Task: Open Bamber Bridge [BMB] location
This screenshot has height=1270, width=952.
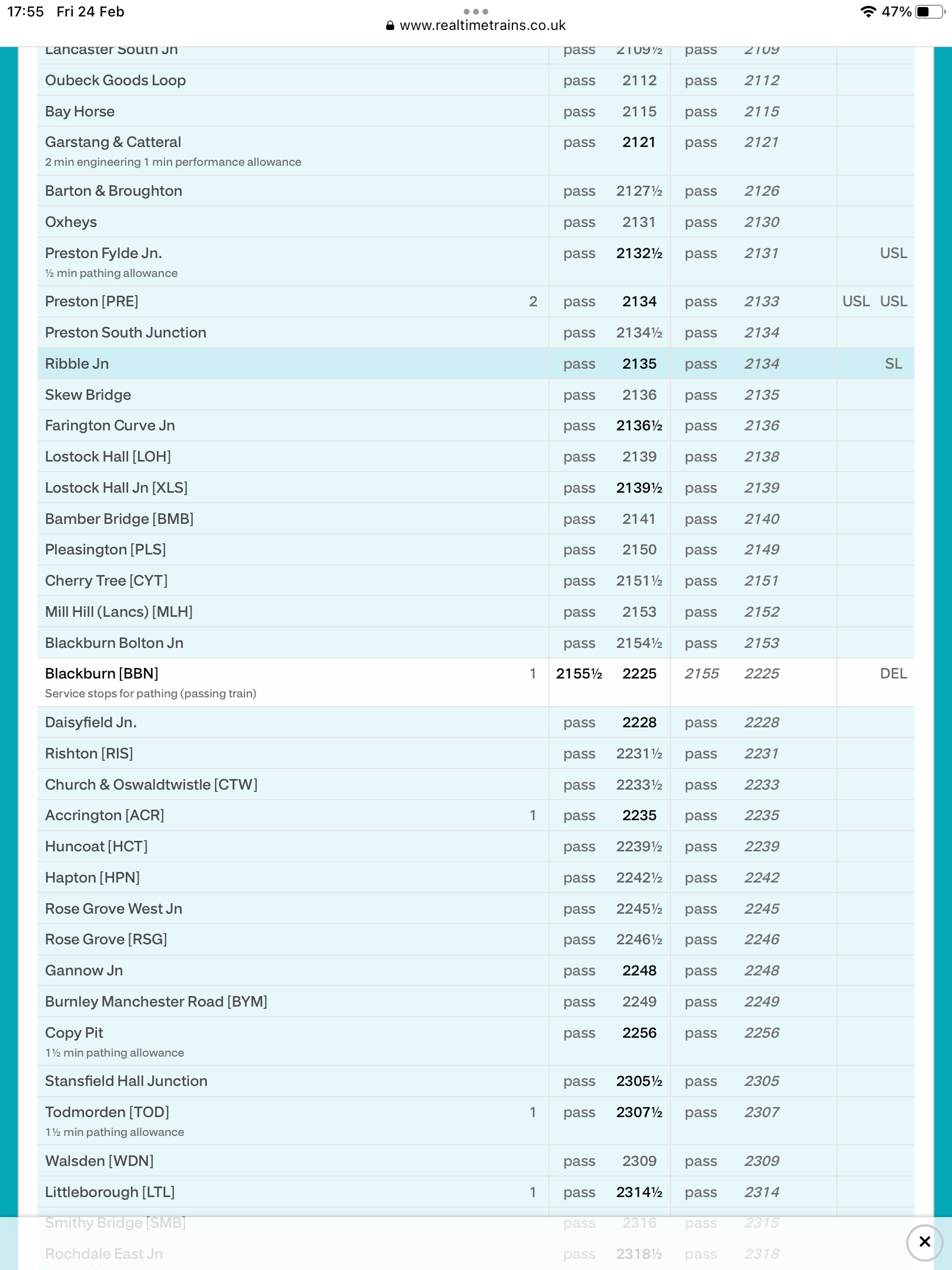Action: pos(119,519)
